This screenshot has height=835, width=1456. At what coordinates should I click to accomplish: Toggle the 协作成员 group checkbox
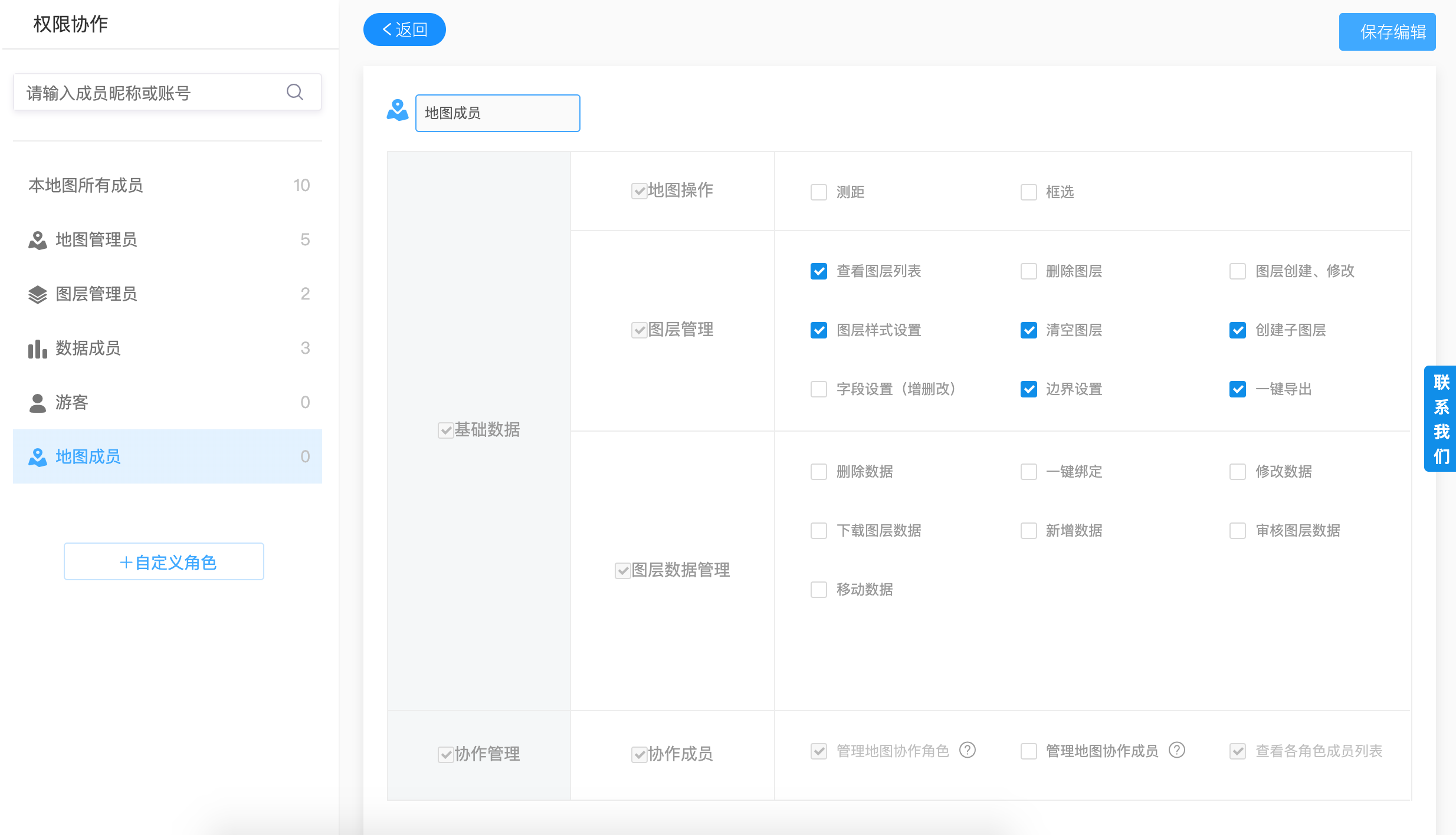(x=640, y=755)
